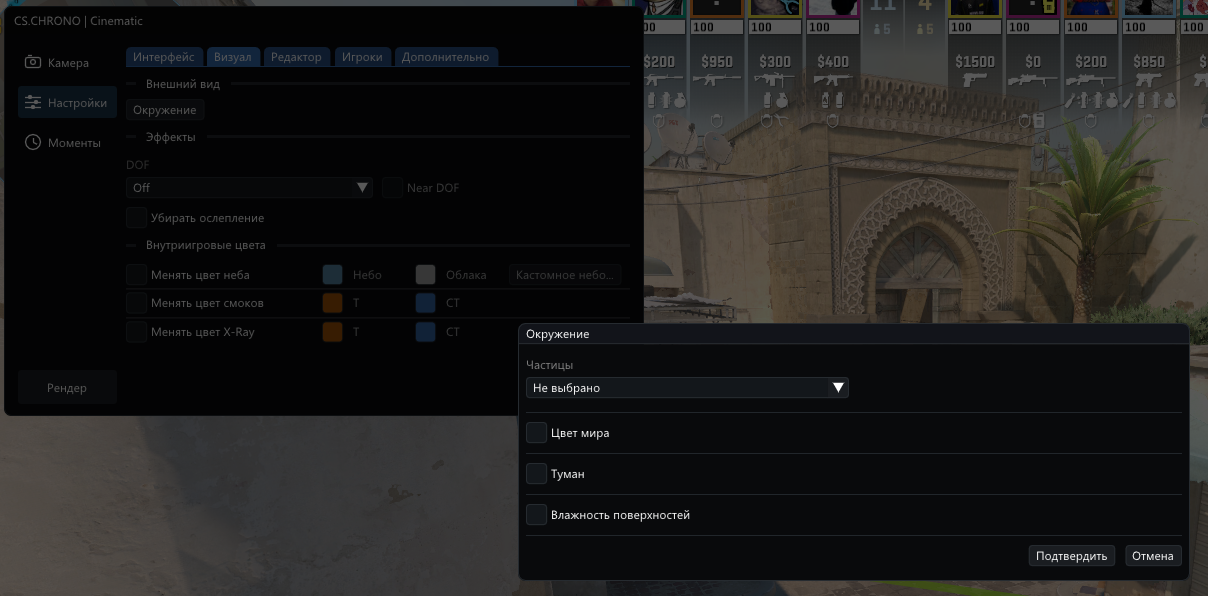Pick the Небо color swatch
This screenshot has width=1208, height=596.
(332, 275)
